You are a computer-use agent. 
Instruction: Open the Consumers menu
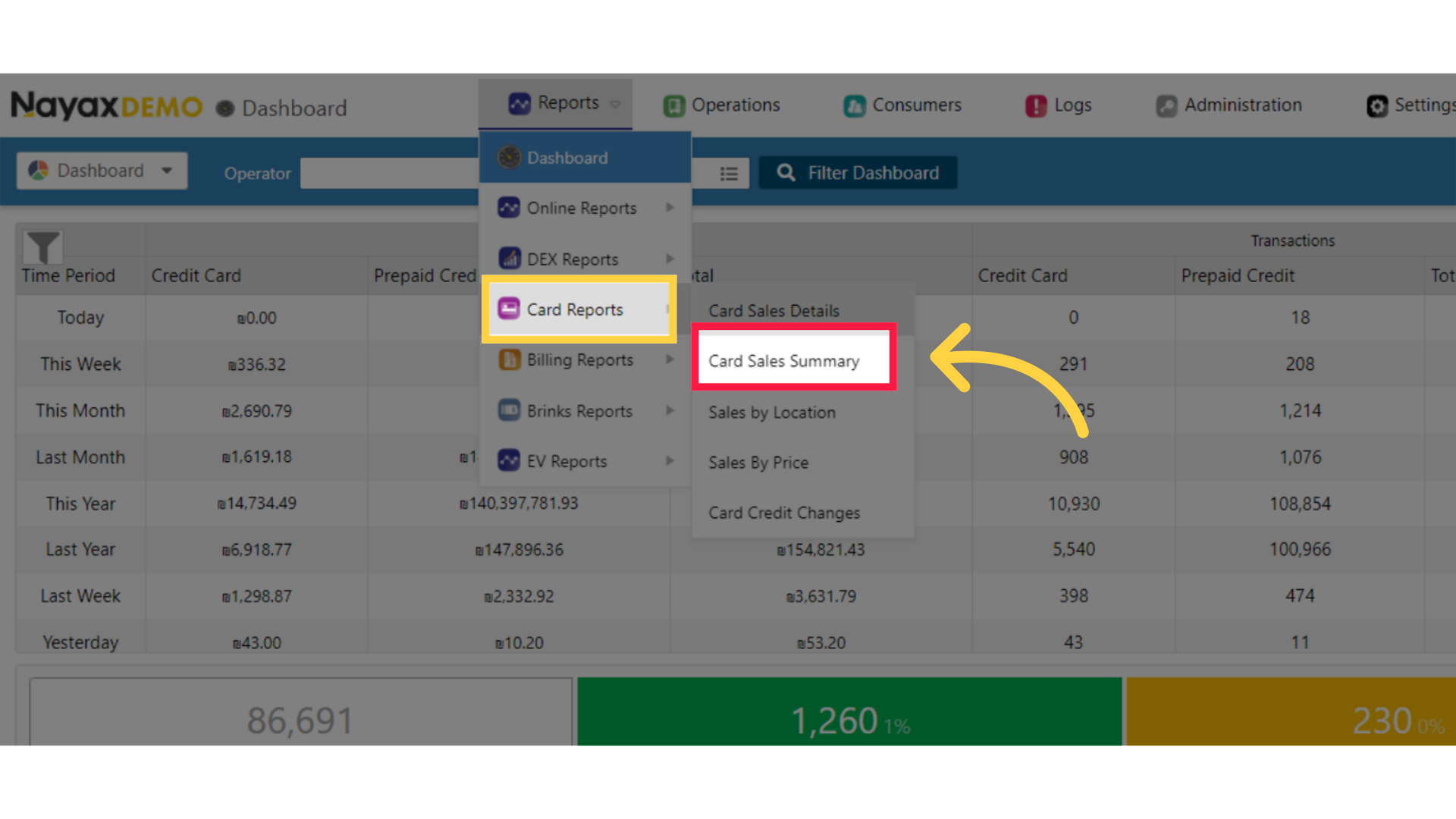[x=902, y=105]
